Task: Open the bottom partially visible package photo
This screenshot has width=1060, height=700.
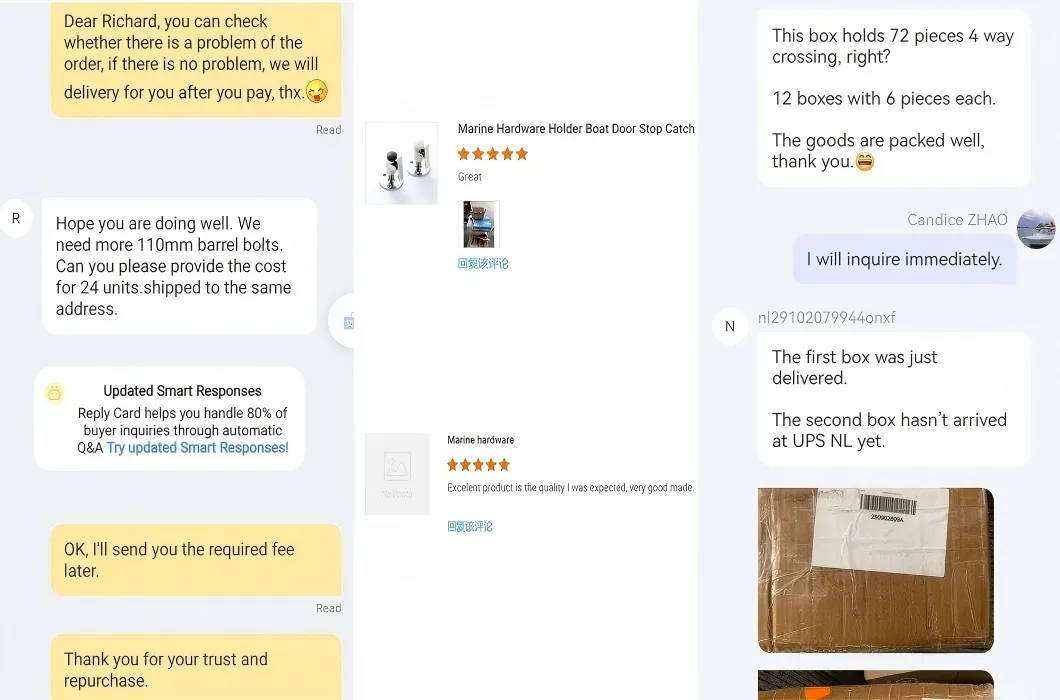Action: [x=875, y=687]
